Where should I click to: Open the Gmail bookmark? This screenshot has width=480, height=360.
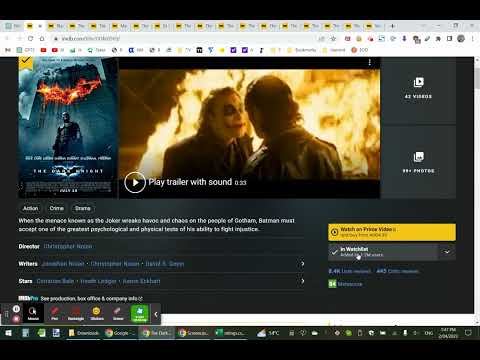point(8,50)
